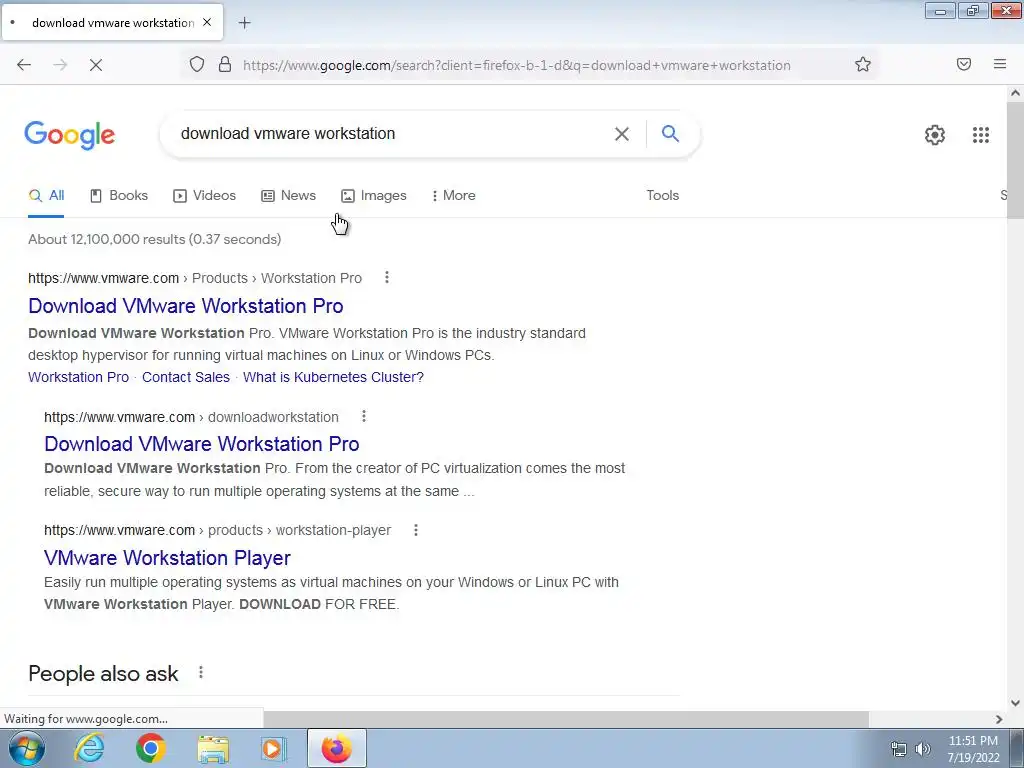The height and width of the screenshot is (768, 1024).
Task: Follow the What is Kubernetes Cluster? link
Action: point(333,377)
